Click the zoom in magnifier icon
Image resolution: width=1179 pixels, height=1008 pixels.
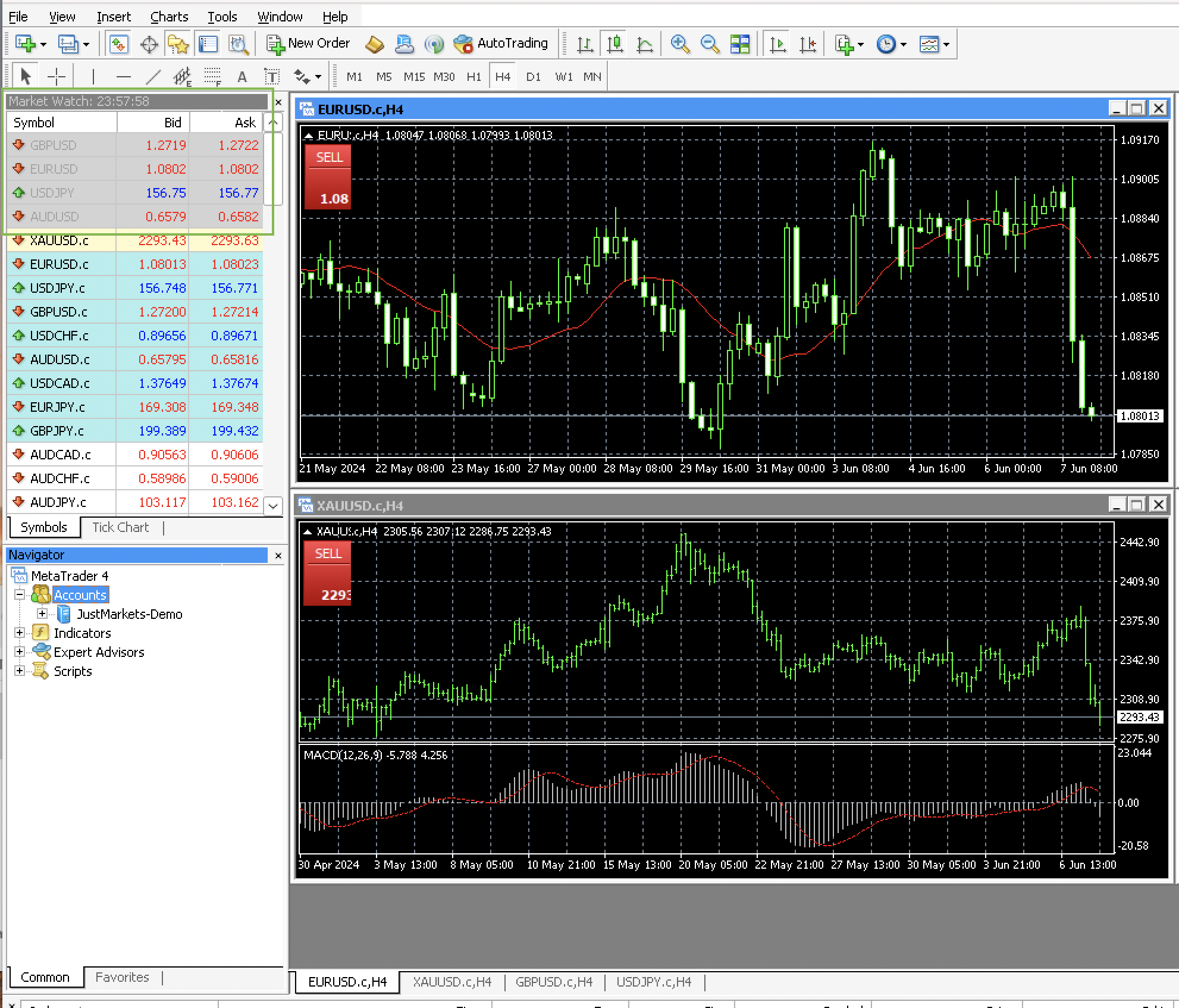[679, 44]
